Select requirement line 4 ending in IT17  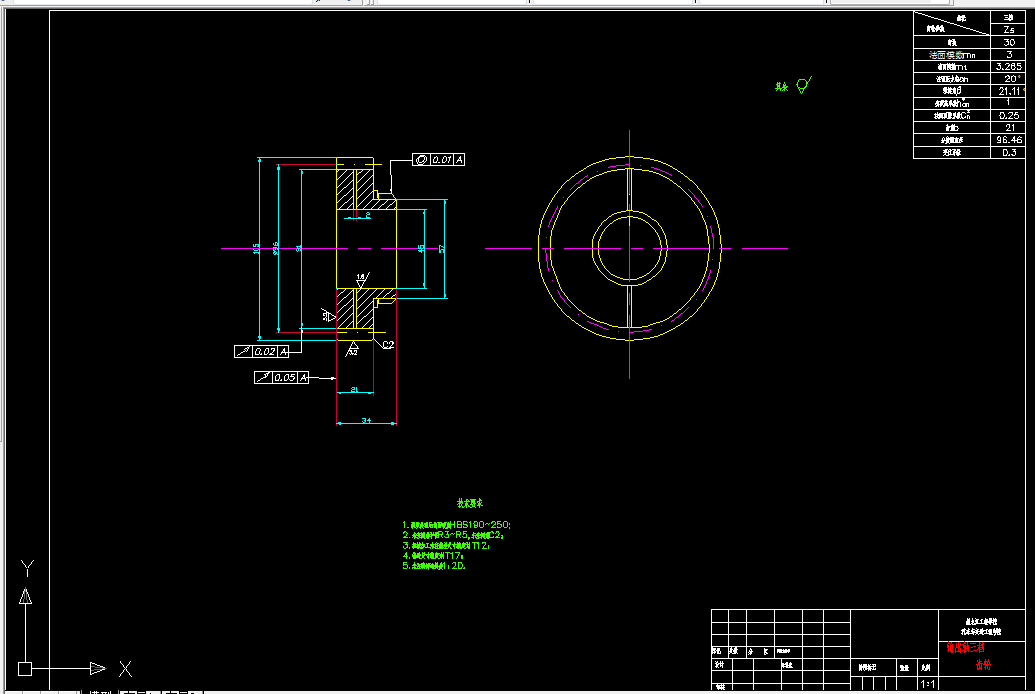pyautogui.click(x=433, y=555)
